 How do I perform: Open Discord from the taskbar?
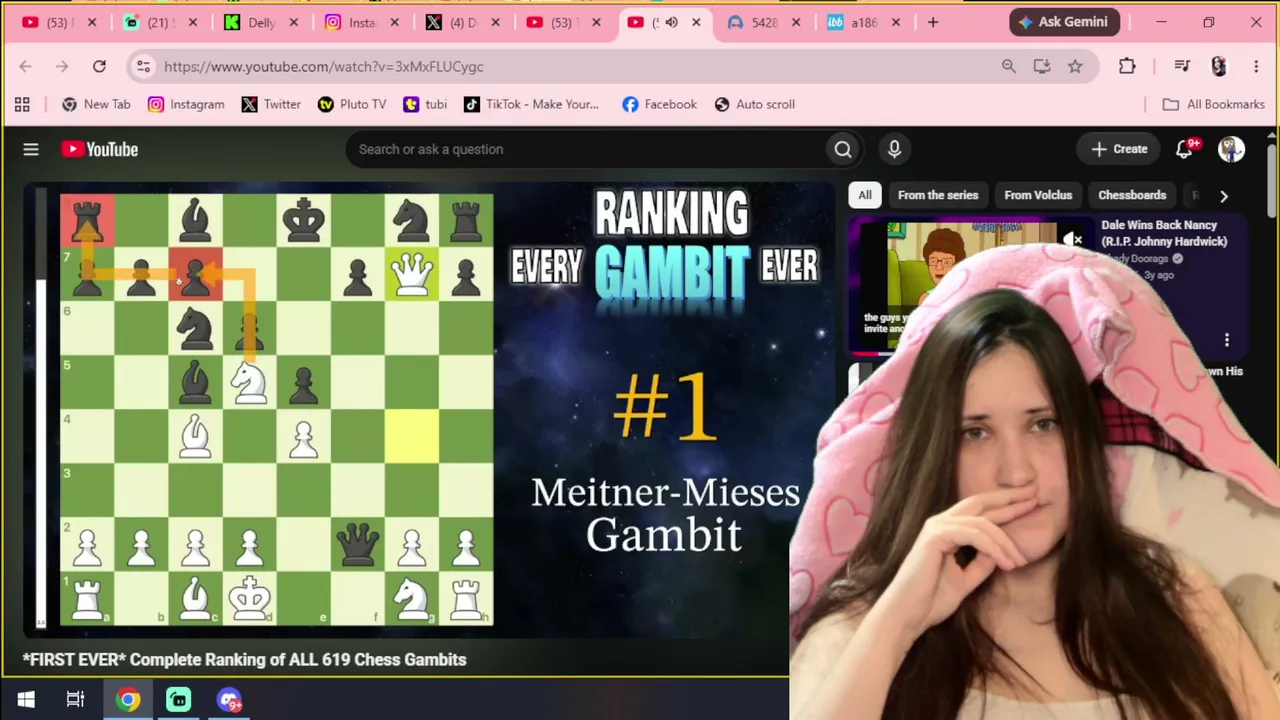click(229, 699)
